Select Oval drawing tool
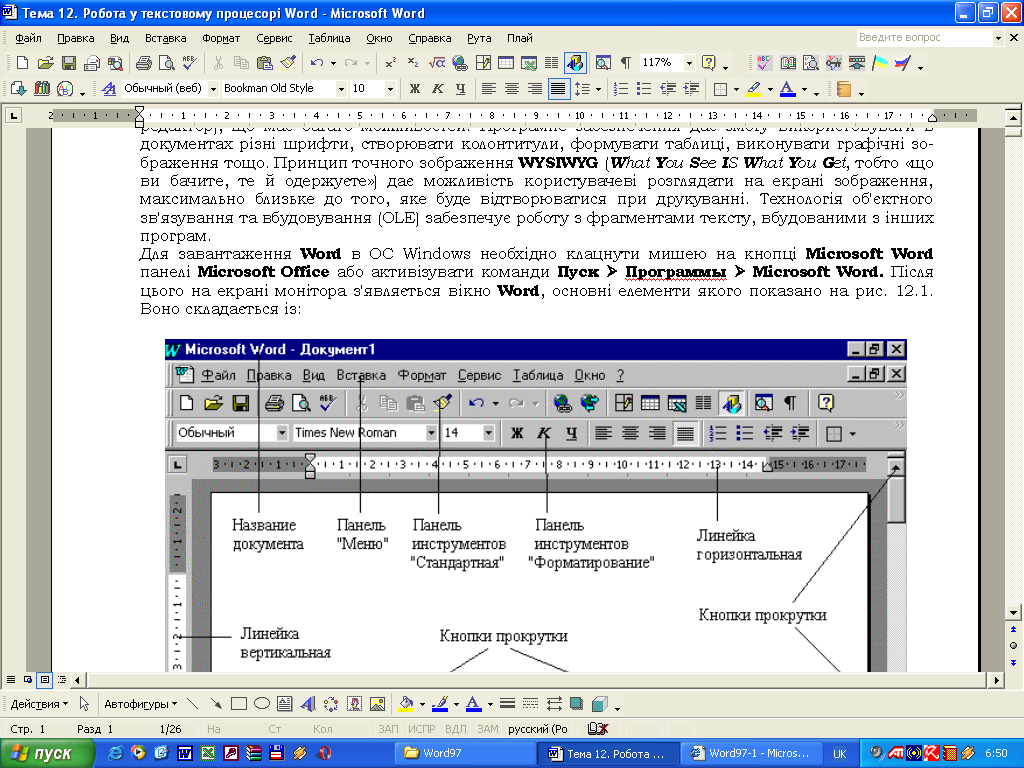This screenshot has height=768, width=1024. click(x=262, y=704)
